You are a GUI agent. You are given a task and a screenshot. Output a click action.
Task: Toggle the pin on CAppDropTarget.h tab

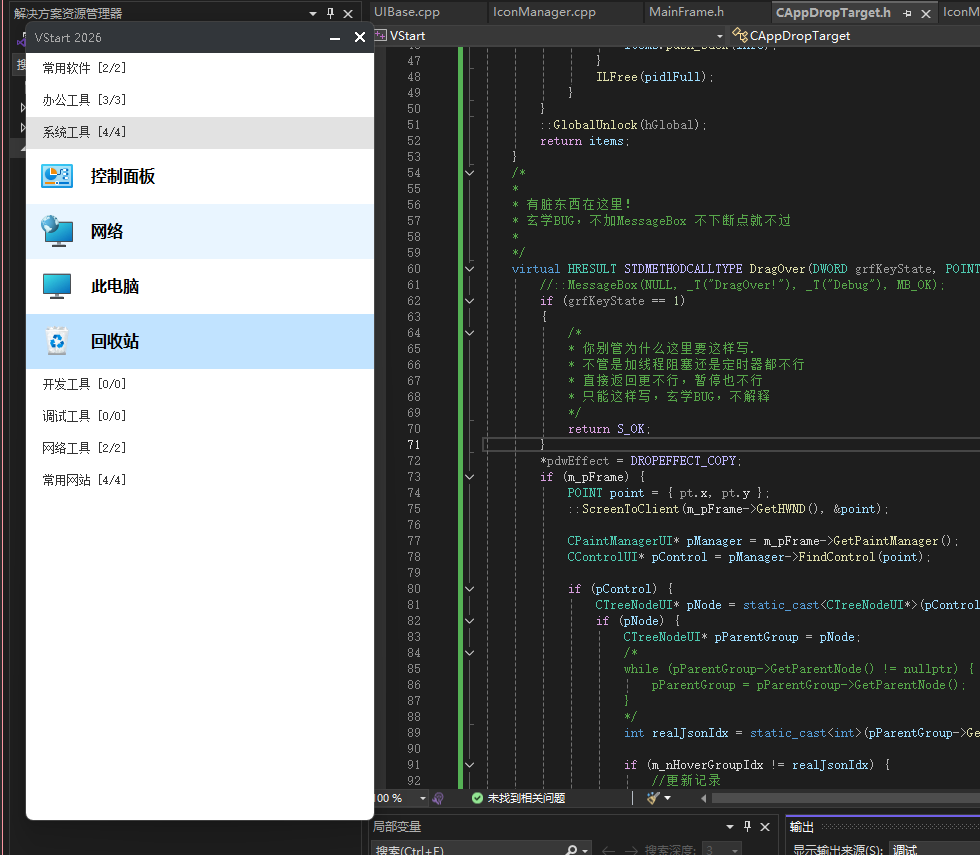(x=907, y=13)
